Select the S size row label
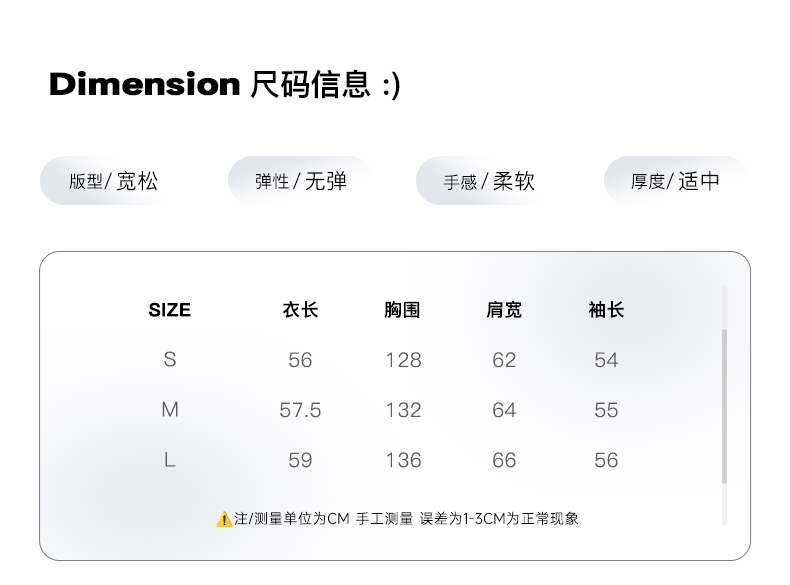Viewport: 790px width, 585px height. (170, 360)
